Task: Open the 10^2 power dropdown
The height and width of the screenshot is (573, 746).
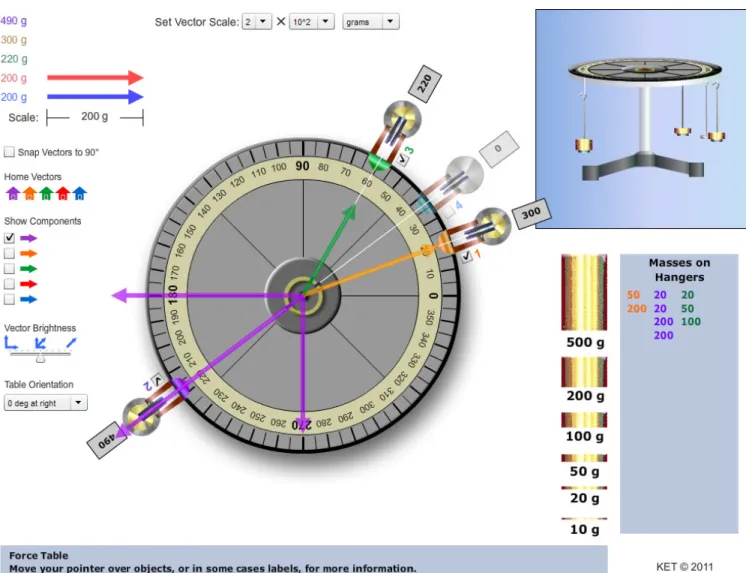Action: click(312, 22)
